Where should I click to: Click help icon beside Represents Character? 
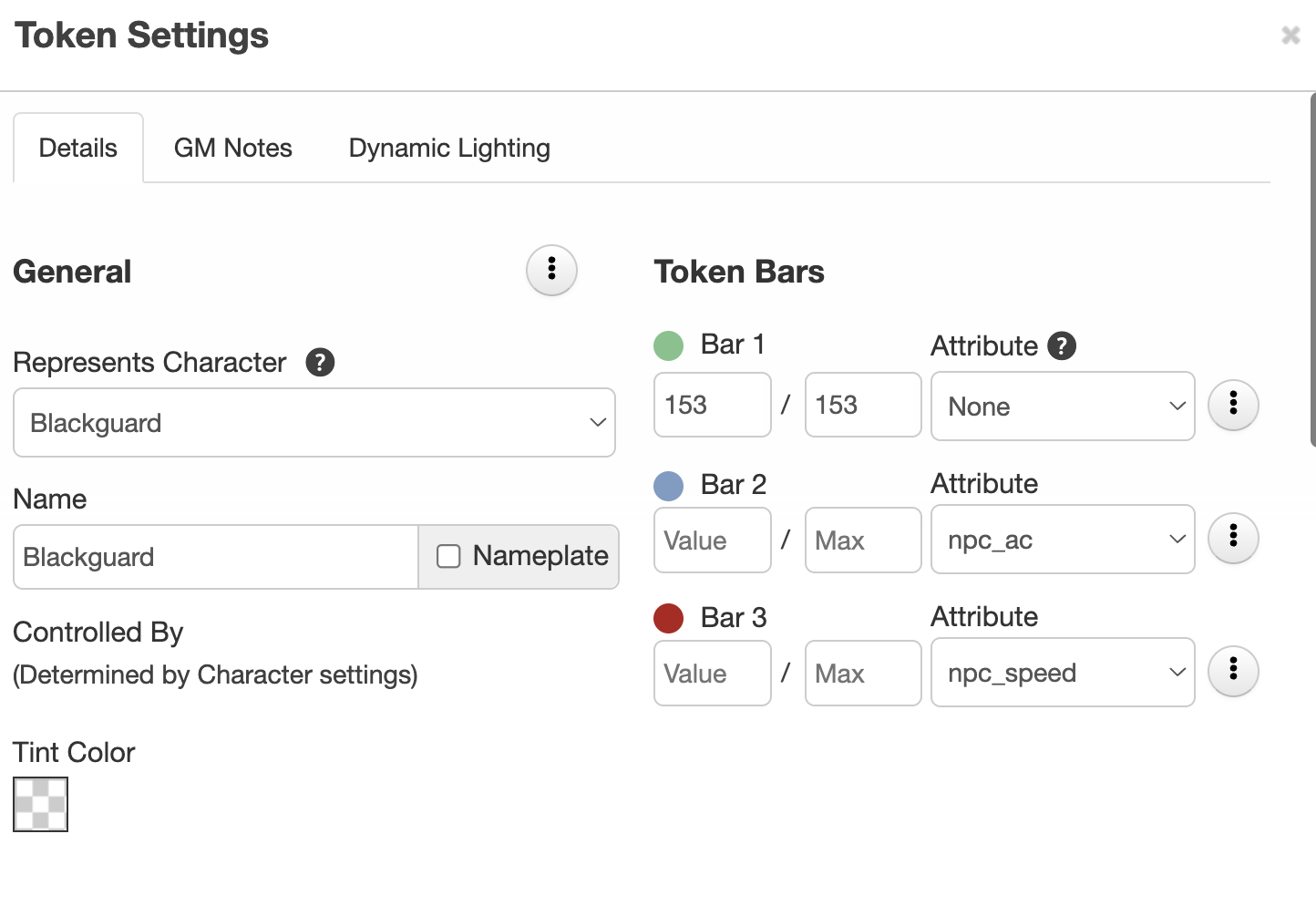(x=320, y=362)
